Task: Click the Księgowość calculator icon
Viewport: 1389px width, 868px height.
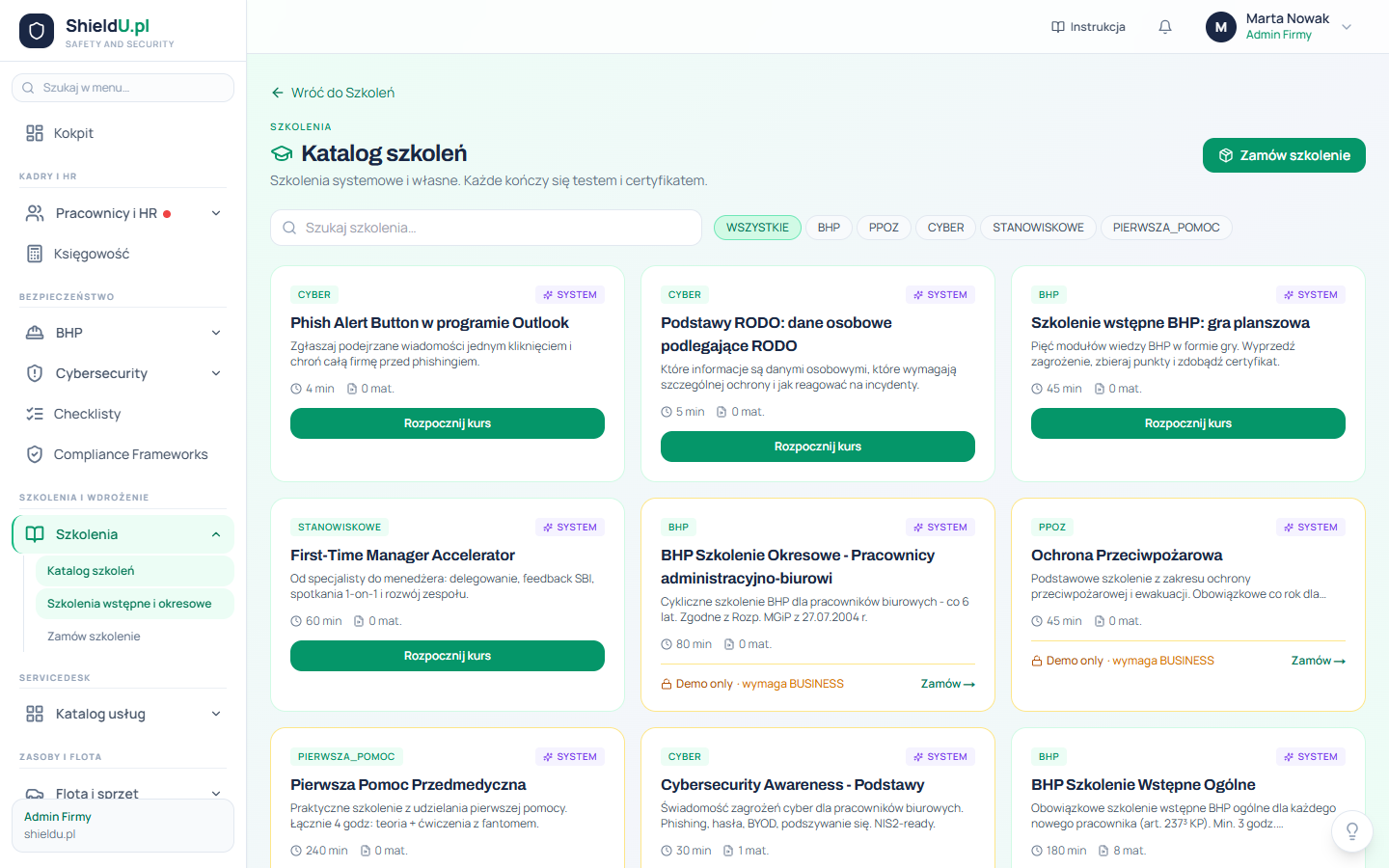Action: [35, 254]
